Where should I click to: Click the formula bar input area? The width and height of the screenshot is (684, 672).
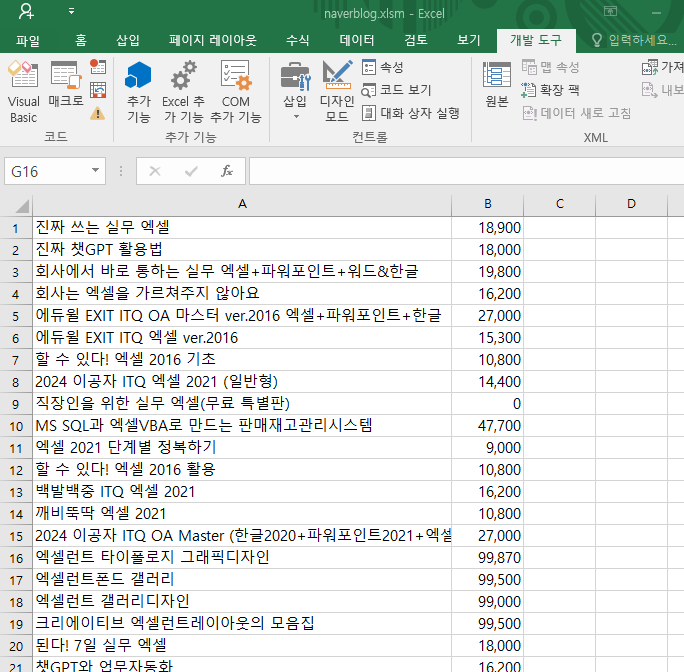pos(466,171)
